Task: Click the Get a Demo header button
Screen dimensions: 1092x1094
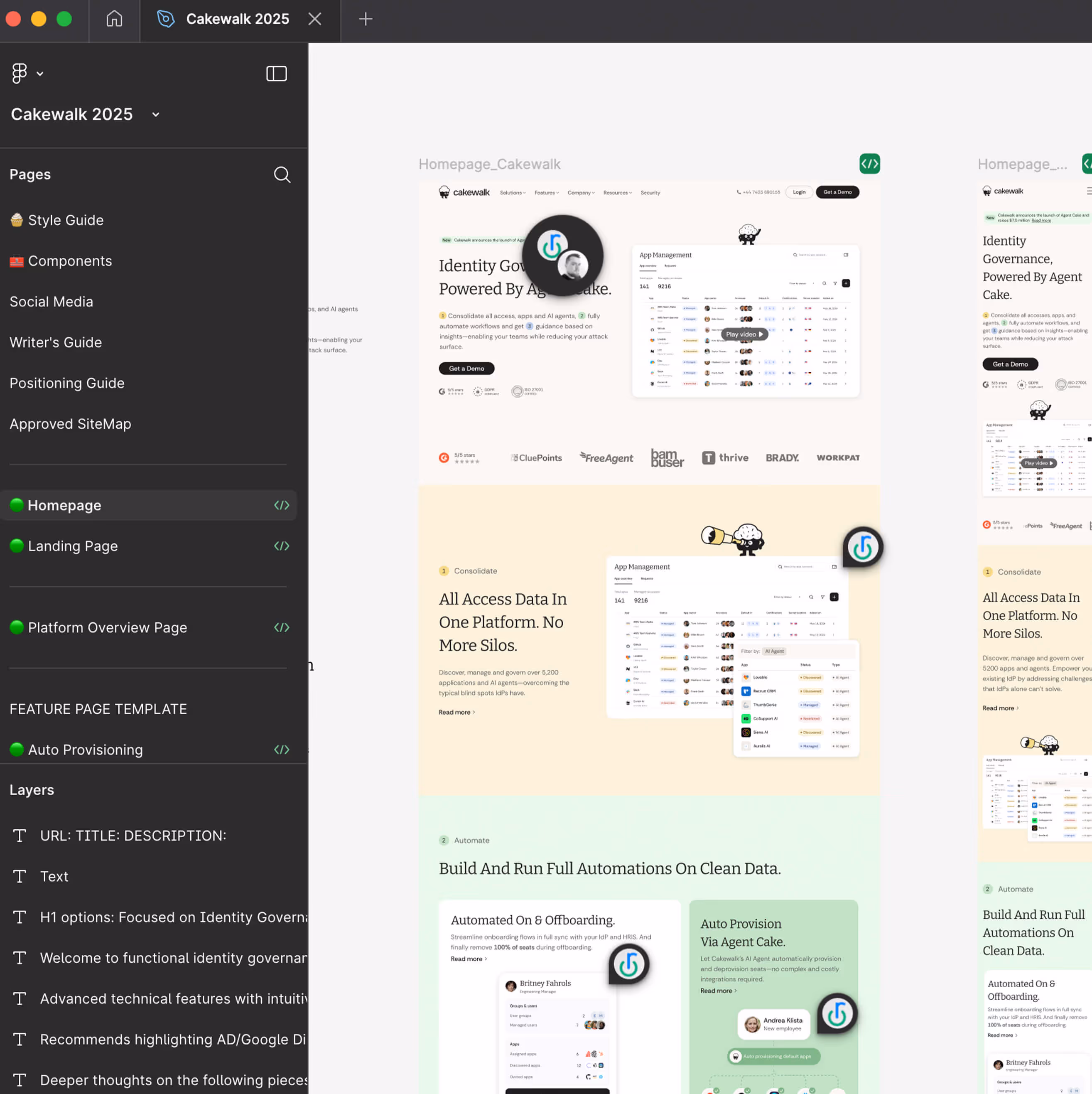Action: (x=837, y=192)
